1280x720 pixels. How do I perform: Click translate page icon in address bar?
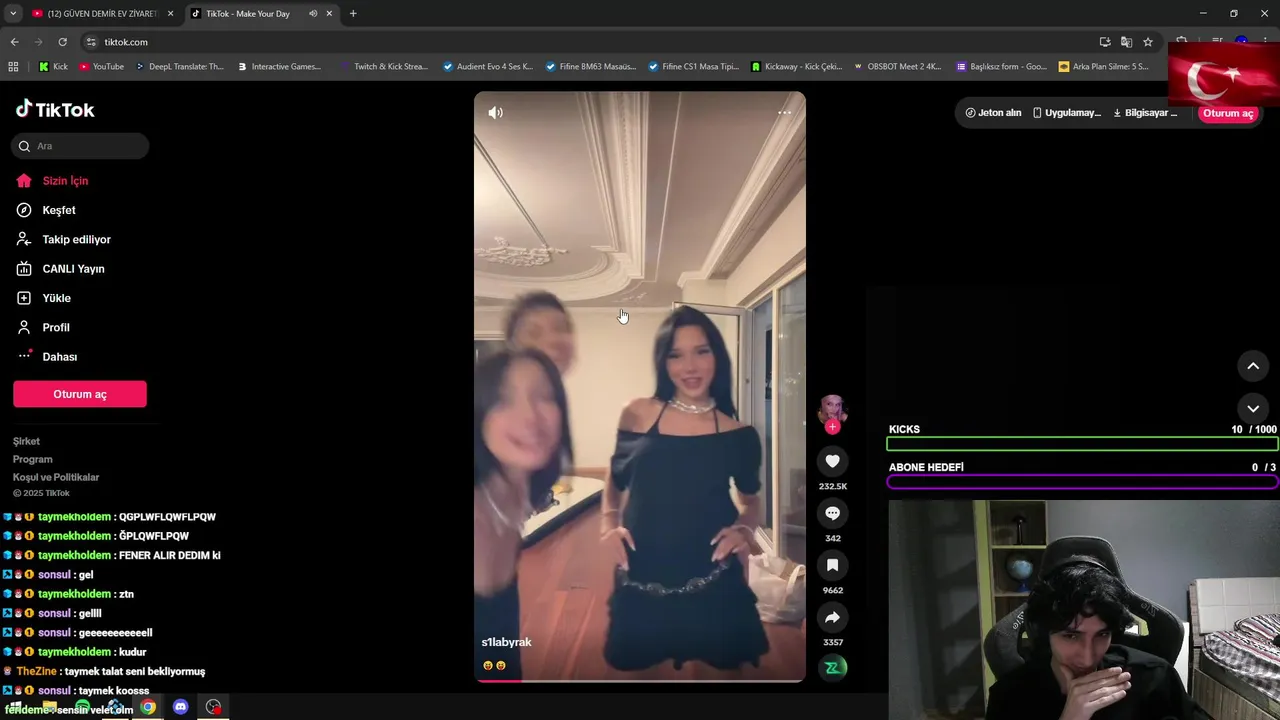point(1126,42)
